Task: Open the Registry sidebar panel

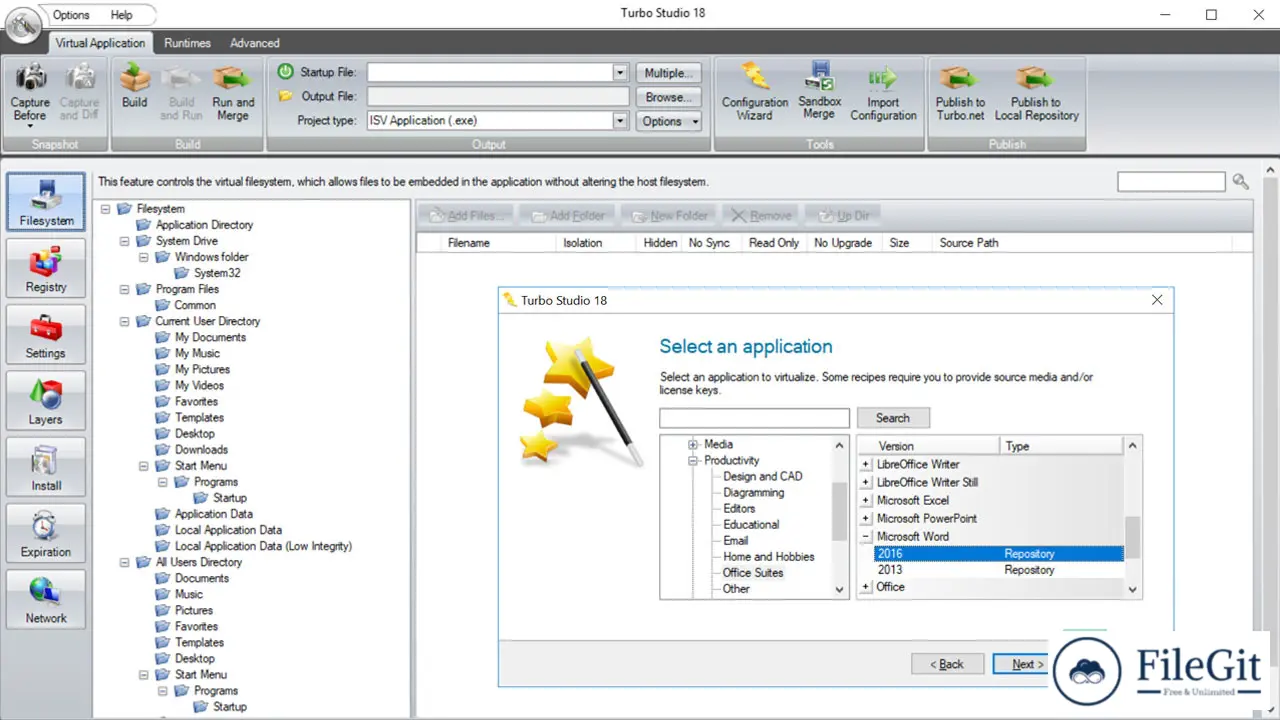Action: click(x=46, y=269)
